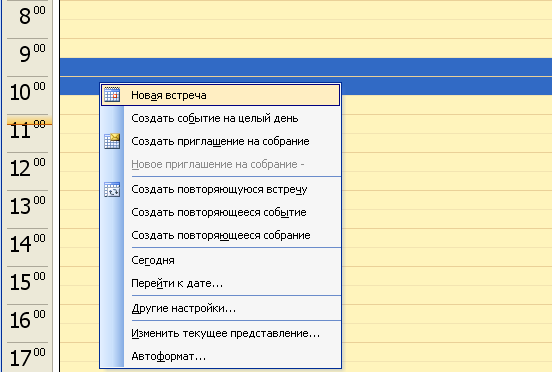Choose 'Создать приглашение на собрание'
Screen dimensions: 560x372
coord(220,141)
